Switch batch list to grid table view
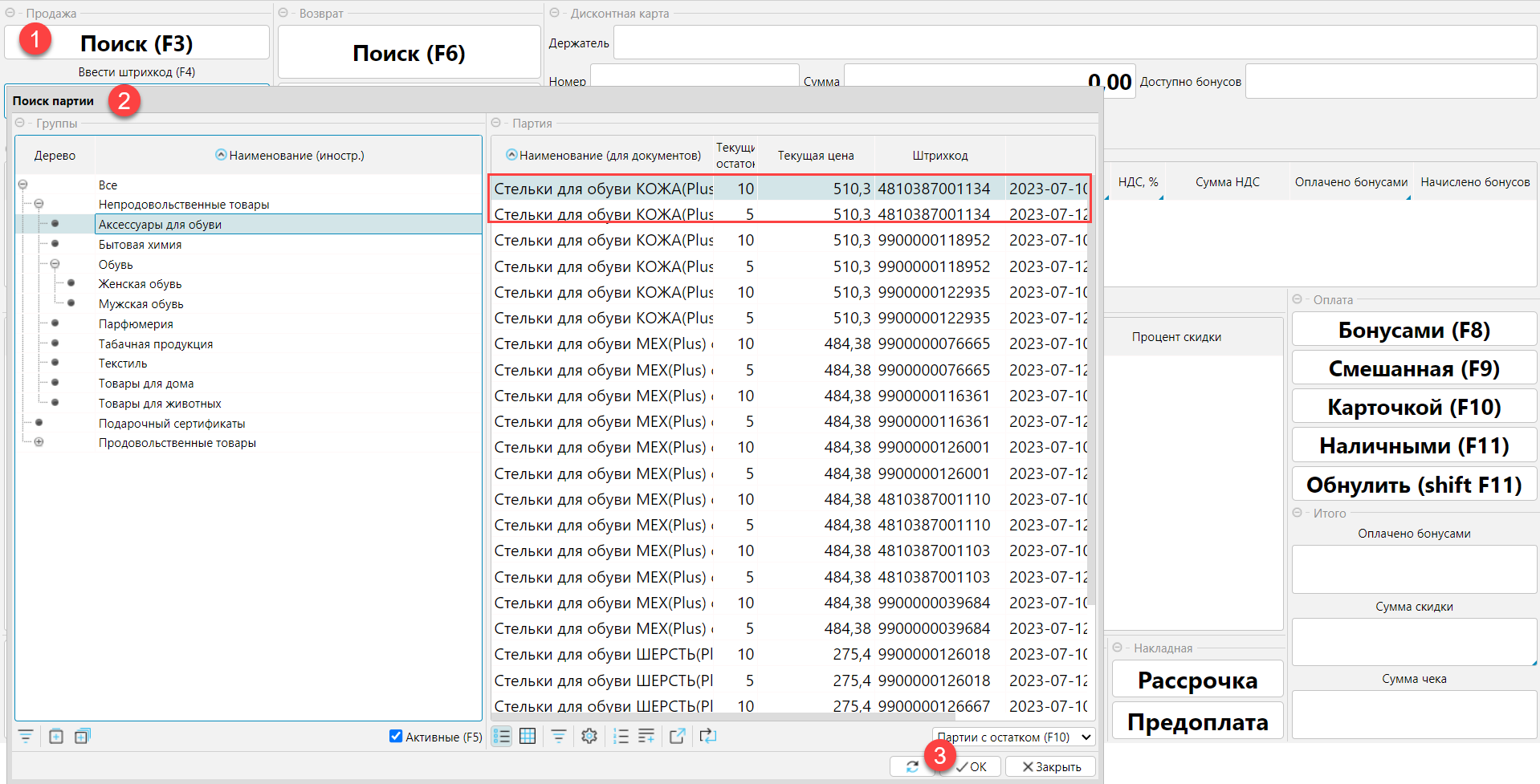This screenshot has height=784, width=1540. [528, 736]
